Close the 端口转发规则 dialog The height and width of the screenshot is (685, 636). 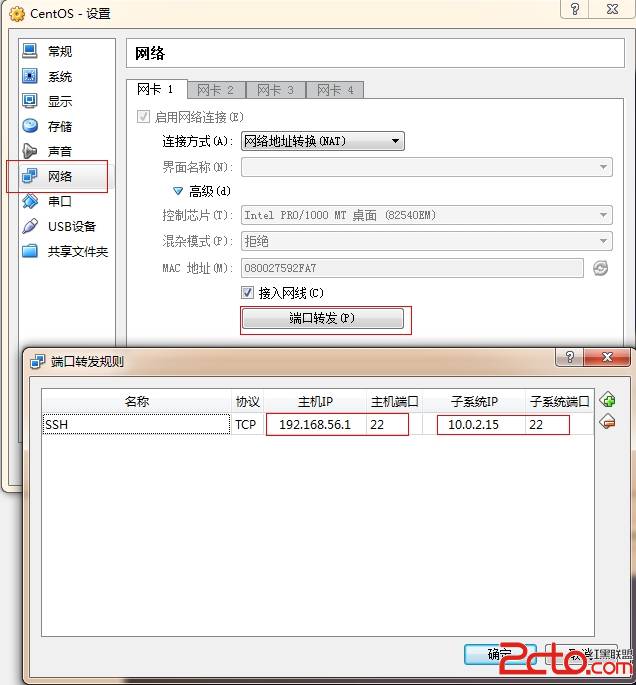click(607, 357)
